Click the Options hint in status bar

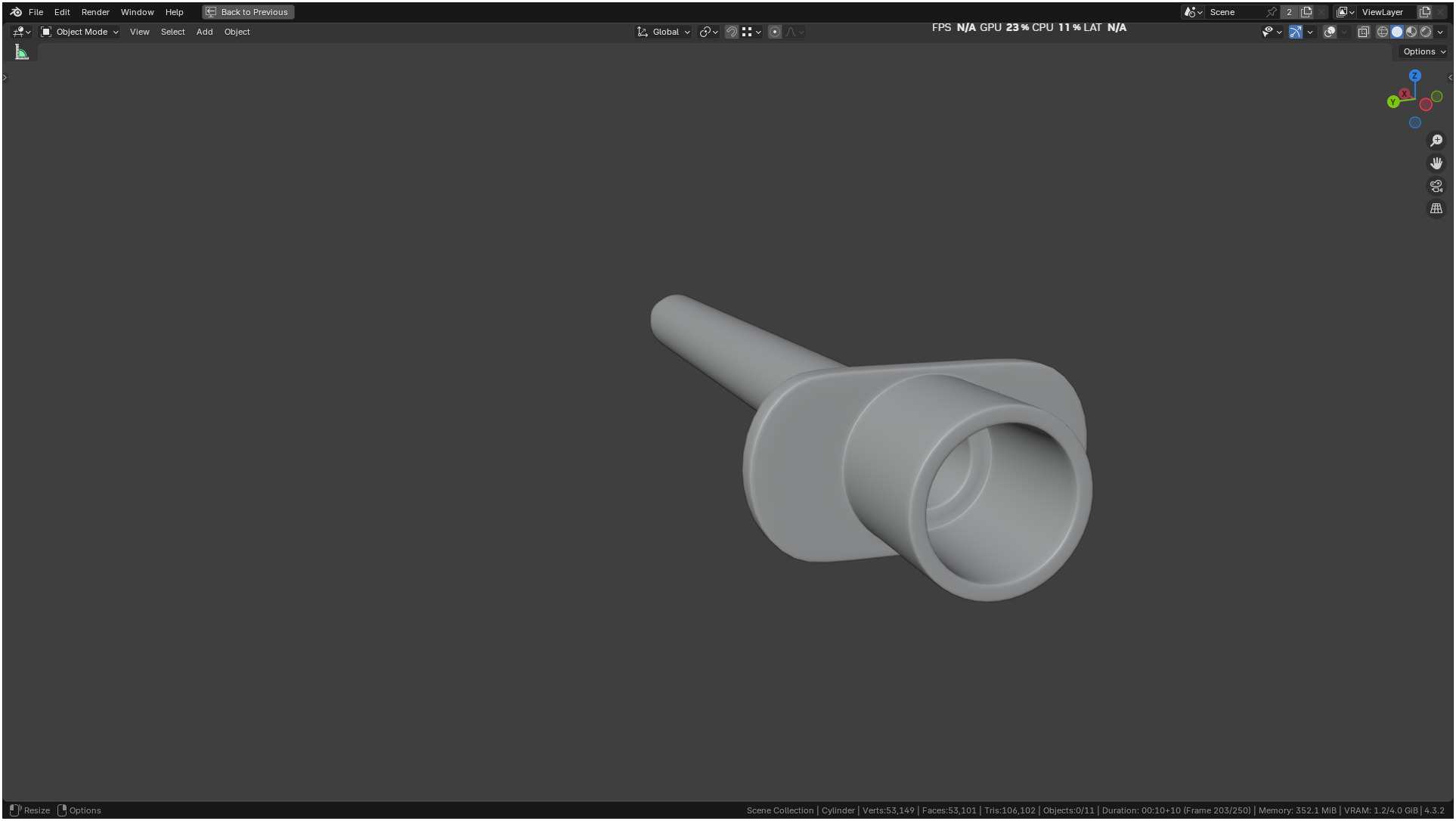(79, 810)
